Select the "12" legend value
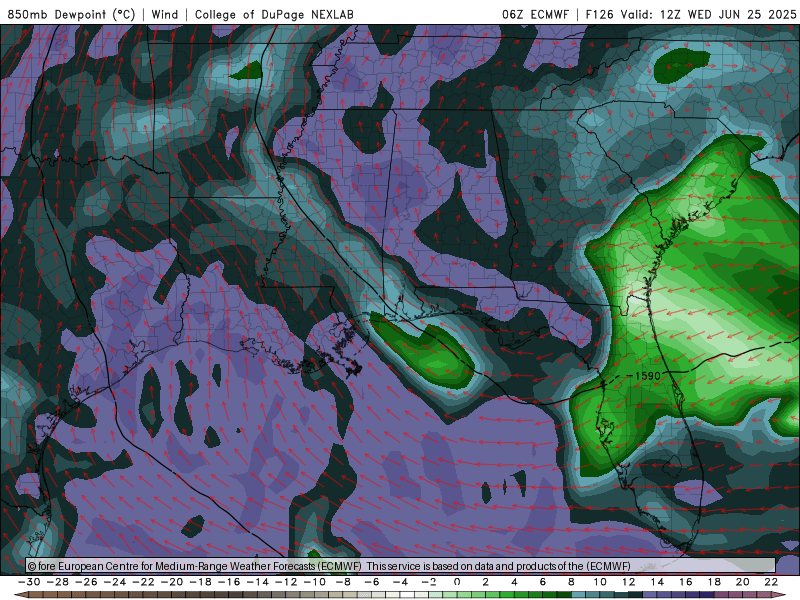The height and width of the screenshot is (600, 800). click(629, 582)
